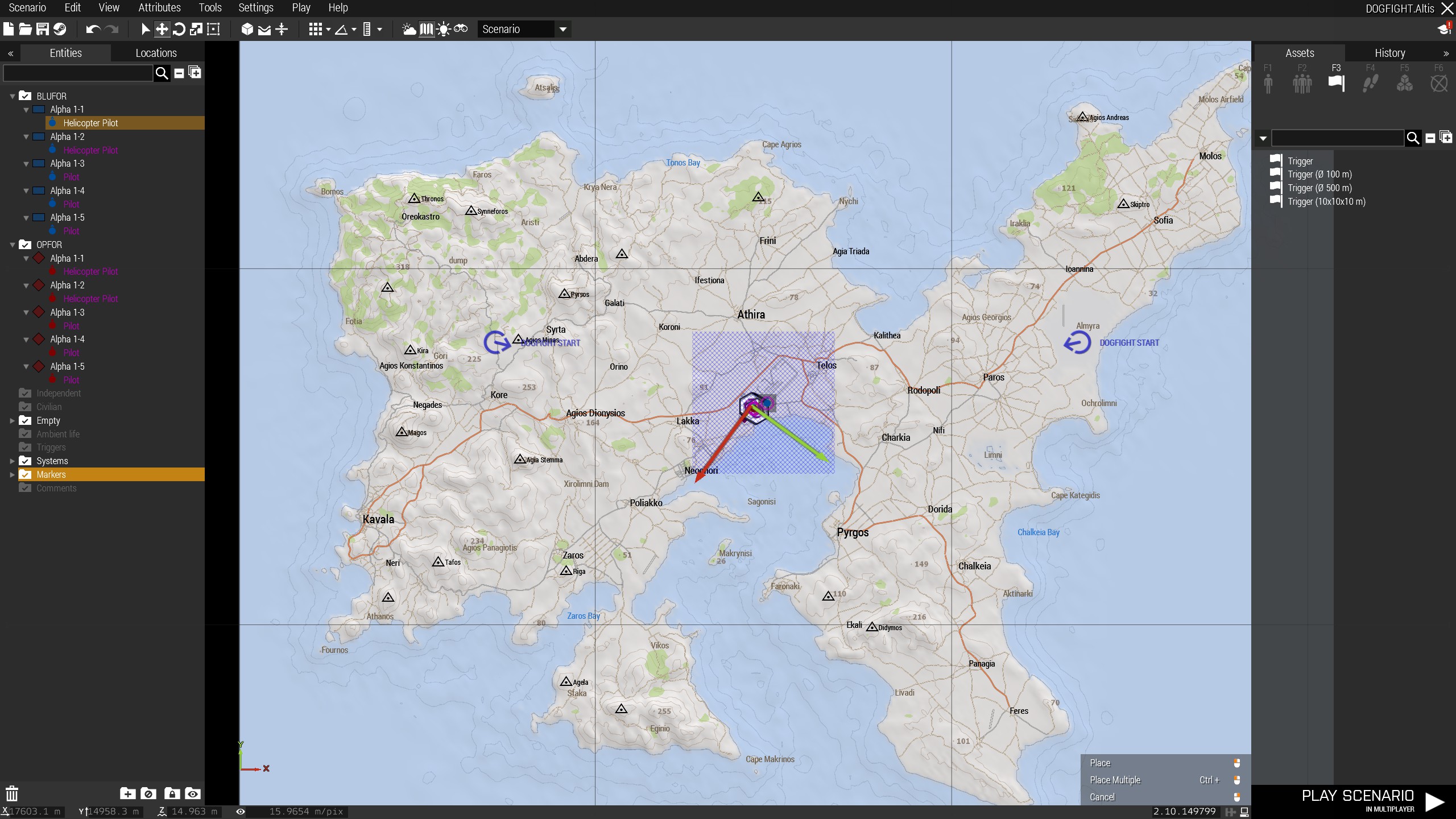Screen dimensions: 1456x819
Task: Toggle the Markers category checkbox
Action: click(x=25, y=474)
